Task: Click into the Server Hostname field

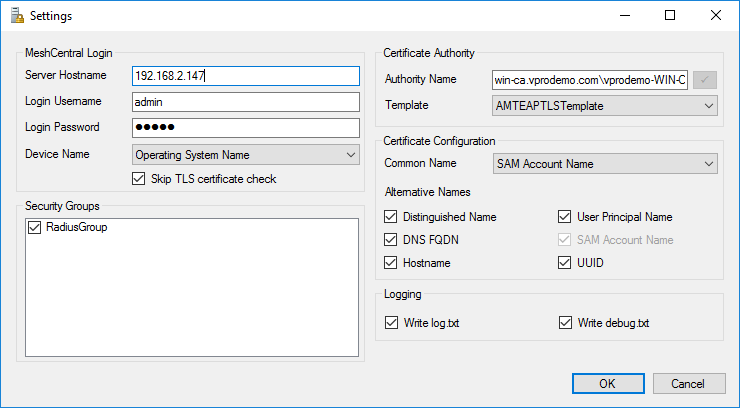Action: [245, 76]
